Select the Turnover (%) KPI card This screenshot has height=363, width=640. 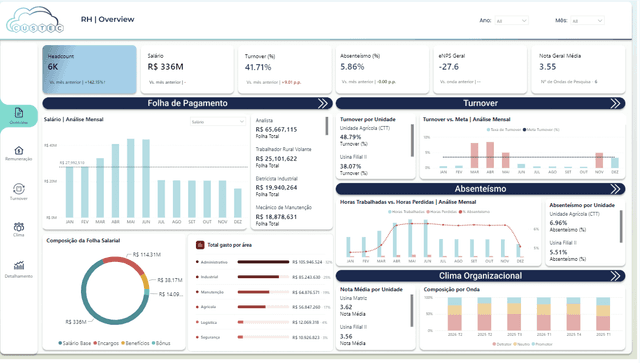coord(285,69)
